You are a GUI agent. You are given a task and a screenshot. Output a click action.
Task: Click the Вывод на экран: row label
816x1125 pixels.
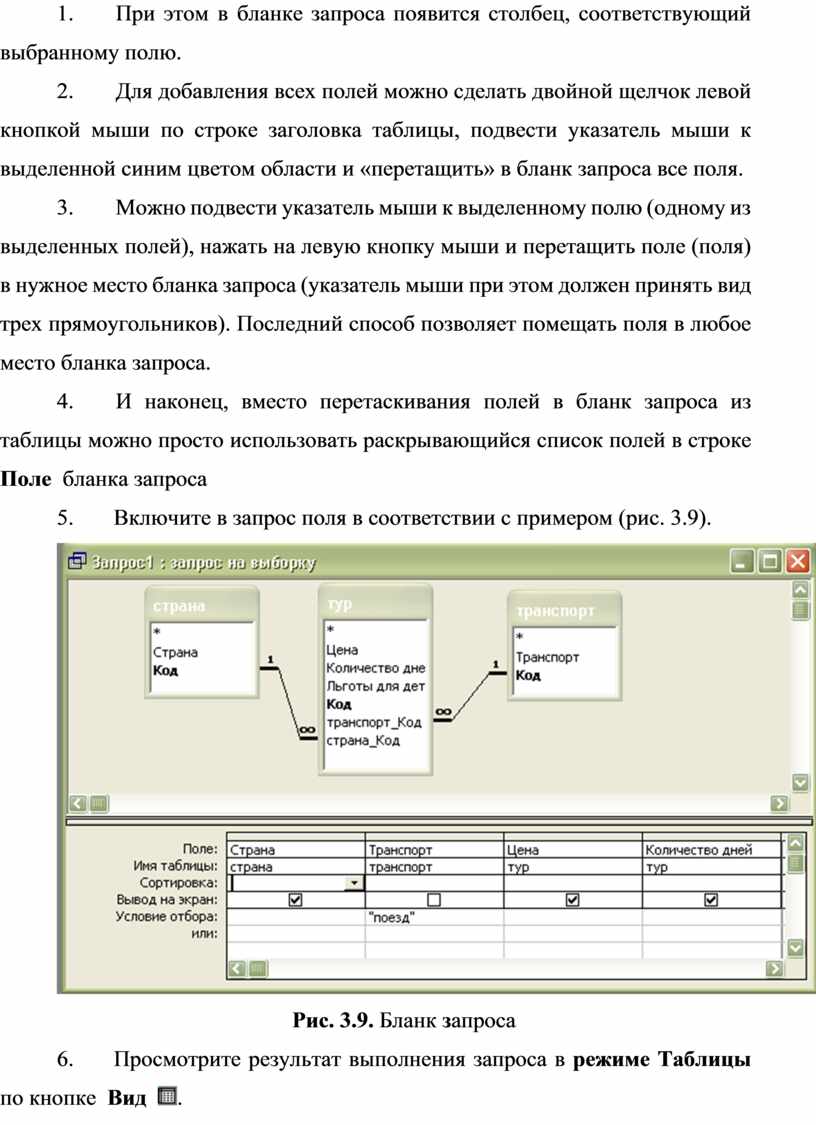pyautogui.click(x=167, y=900)
